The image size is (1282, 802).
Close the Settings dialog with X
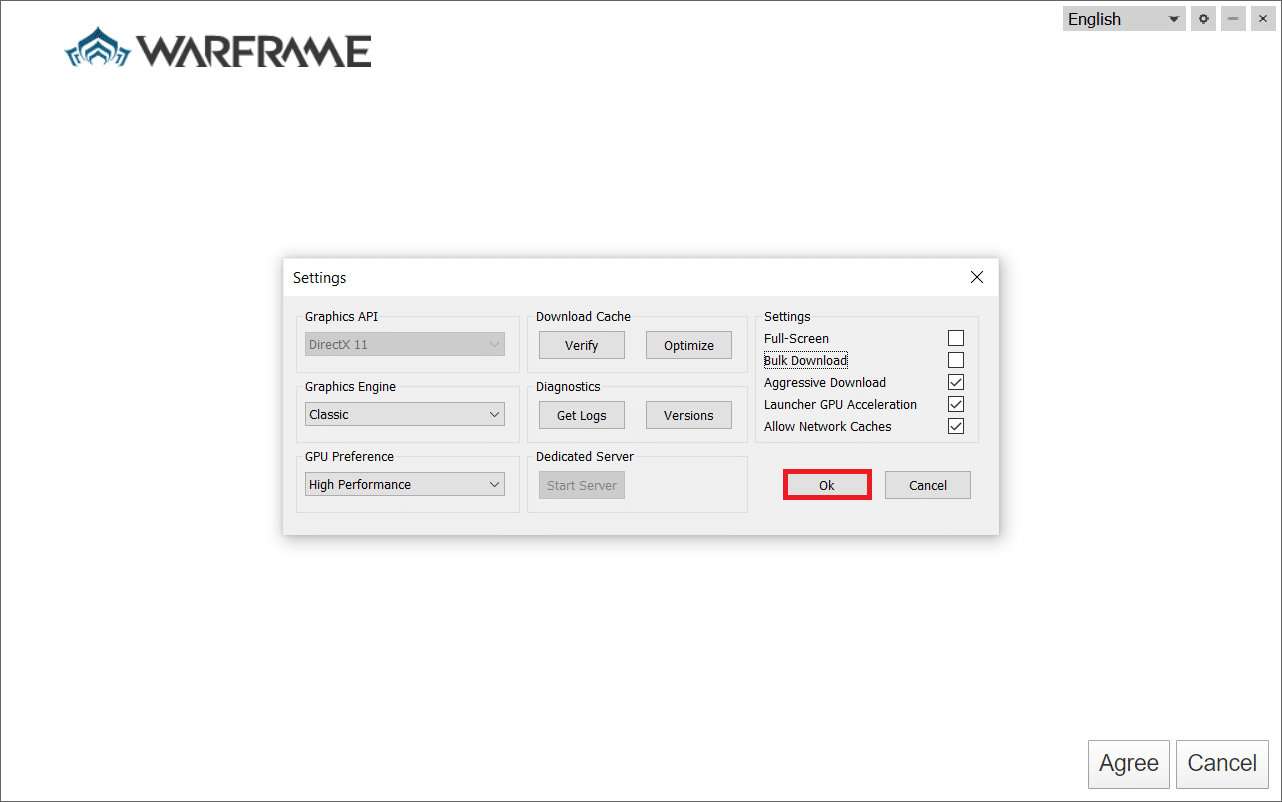(977, 277)
